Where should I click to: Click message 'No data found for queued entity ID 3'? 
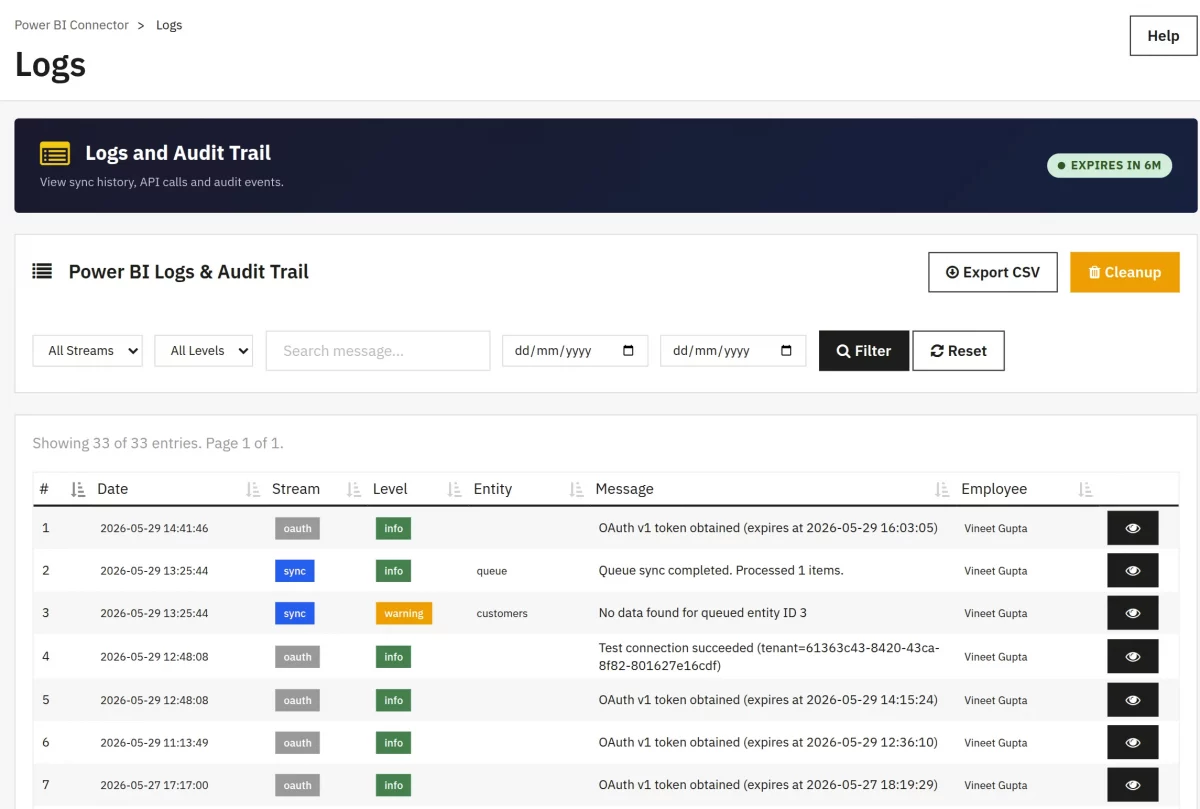(703, 613)
